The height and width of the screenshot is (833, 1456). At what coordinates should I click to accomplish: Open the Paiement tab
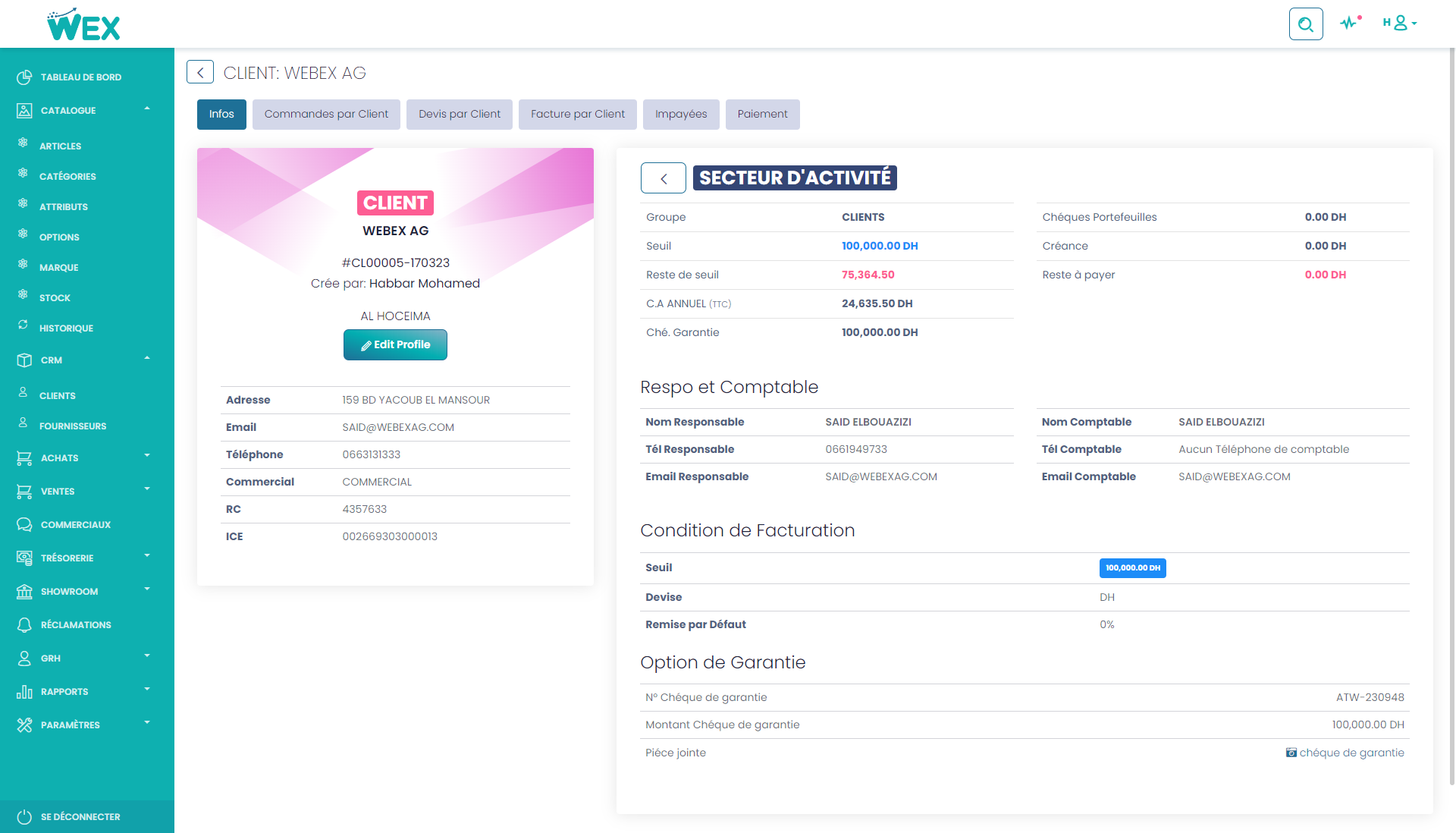[762, 115]
